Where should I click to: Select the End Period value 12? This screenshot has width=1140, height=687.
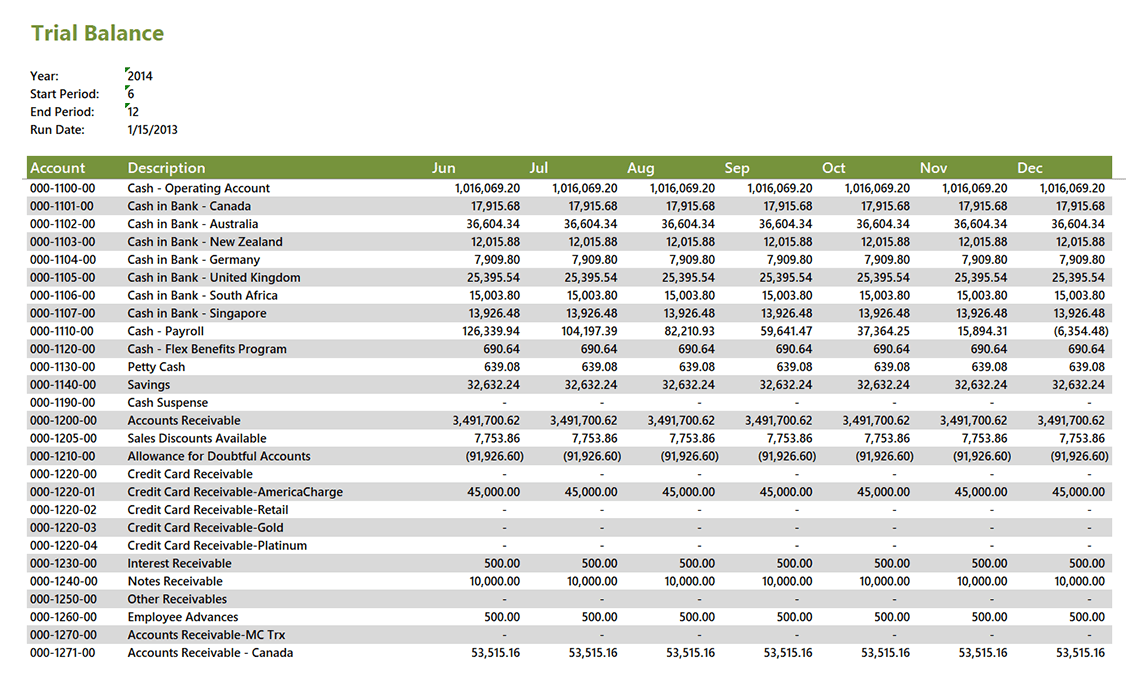tap(133, 112)
